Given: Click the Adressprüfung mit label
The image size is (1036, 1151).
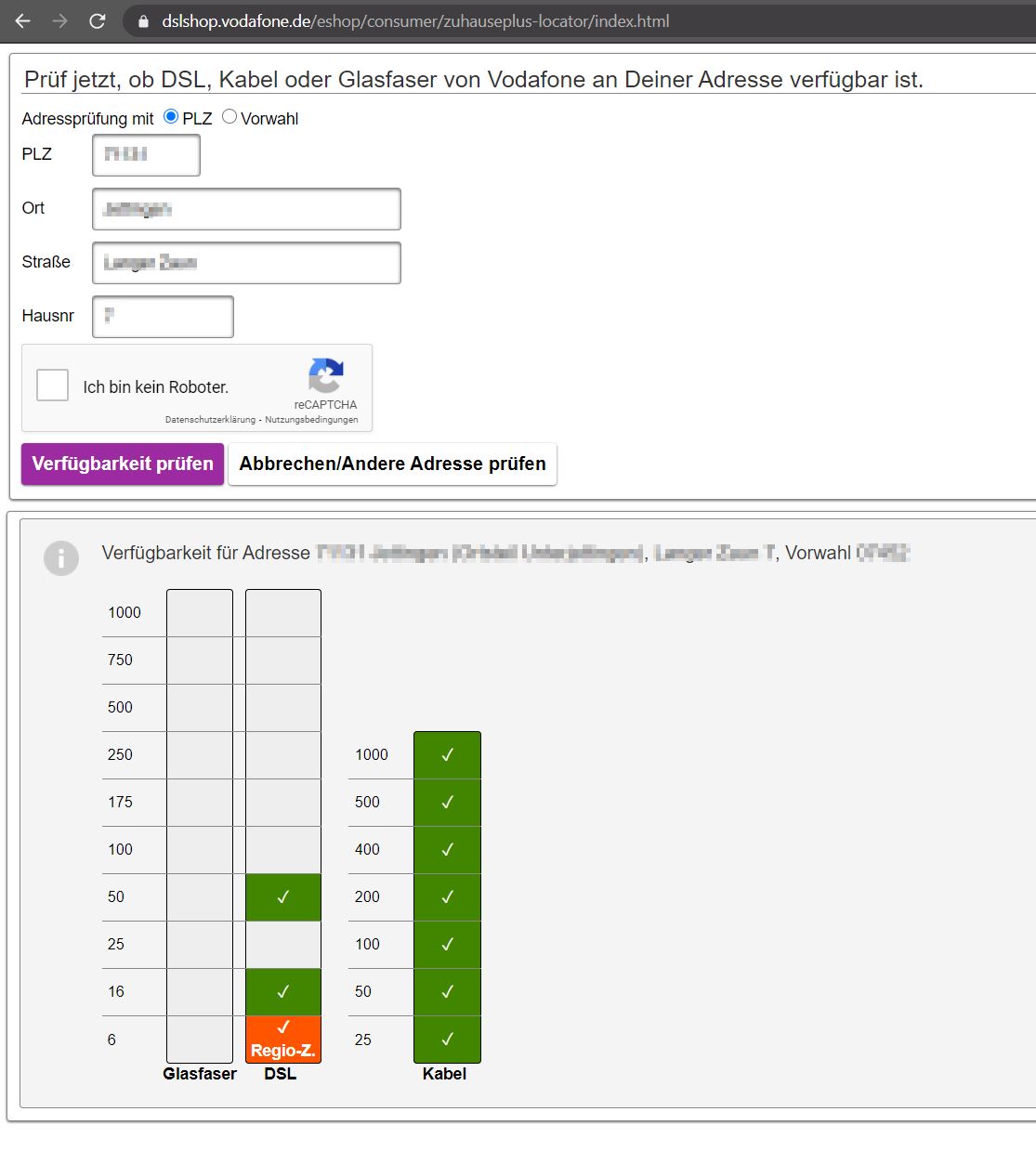Looking at the screenshot, I should (87, 119).
